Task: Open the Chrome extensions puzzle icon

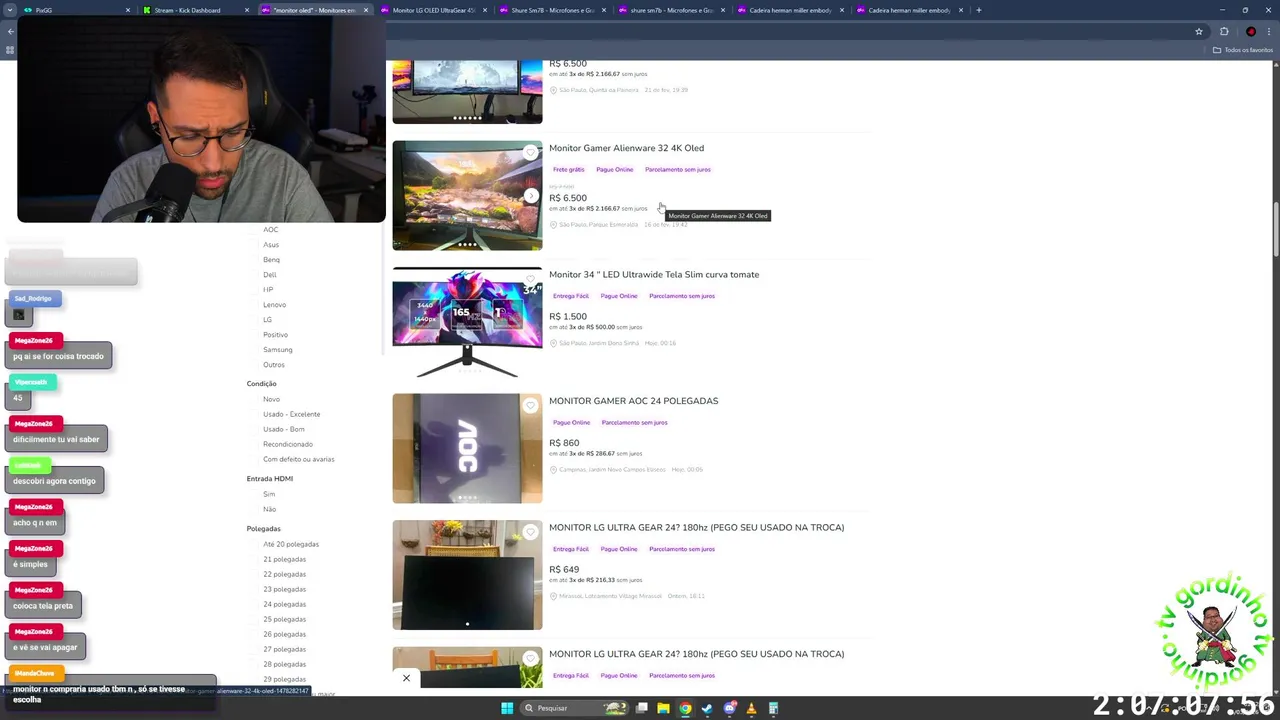Action: tap(1224, 31)
